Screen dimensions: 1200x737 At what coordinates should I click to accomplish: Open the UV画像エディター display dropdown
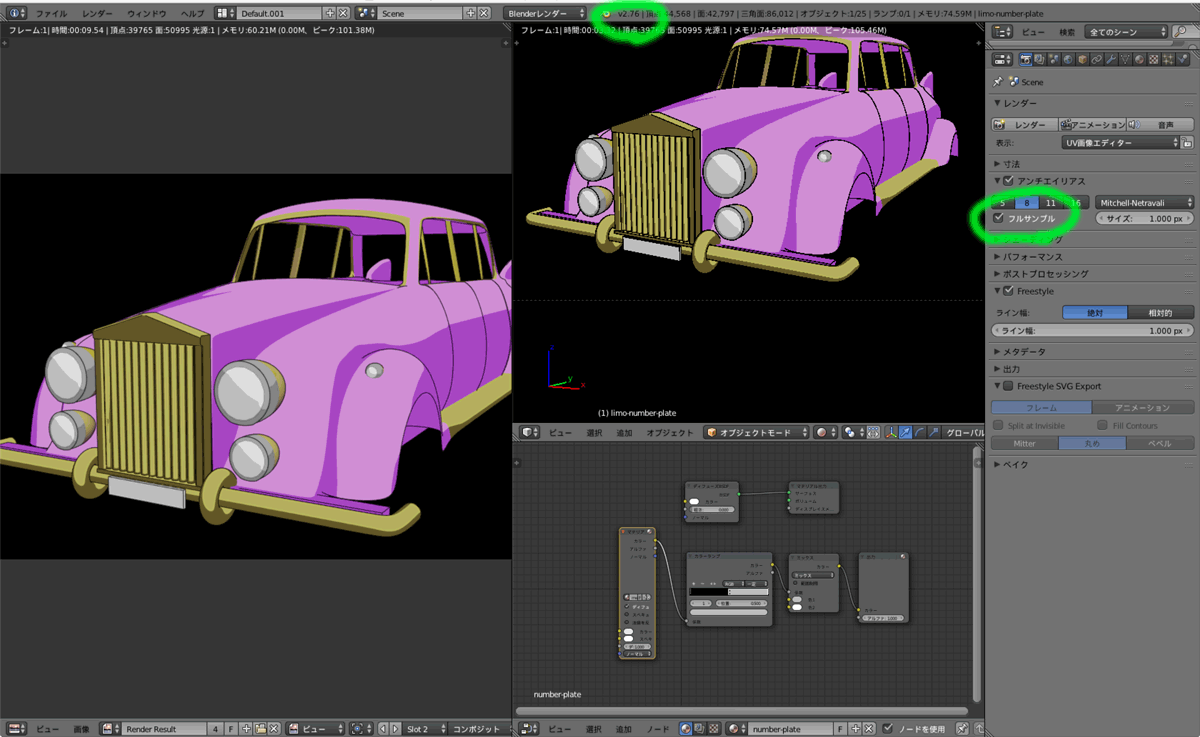[x=1120, y=143]
